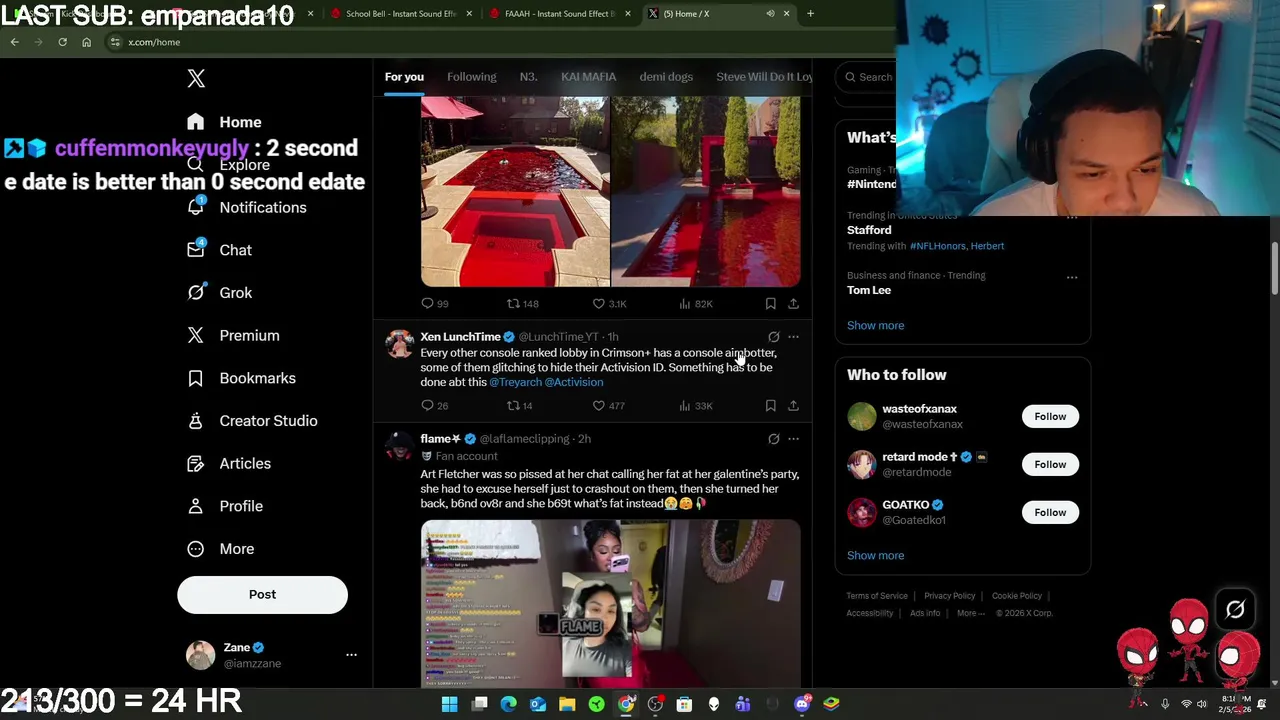Viewport: 1280px width, 720px height.
Task: Open more options on flame's post
Action: pyautogui.click(x=793, y=439)
